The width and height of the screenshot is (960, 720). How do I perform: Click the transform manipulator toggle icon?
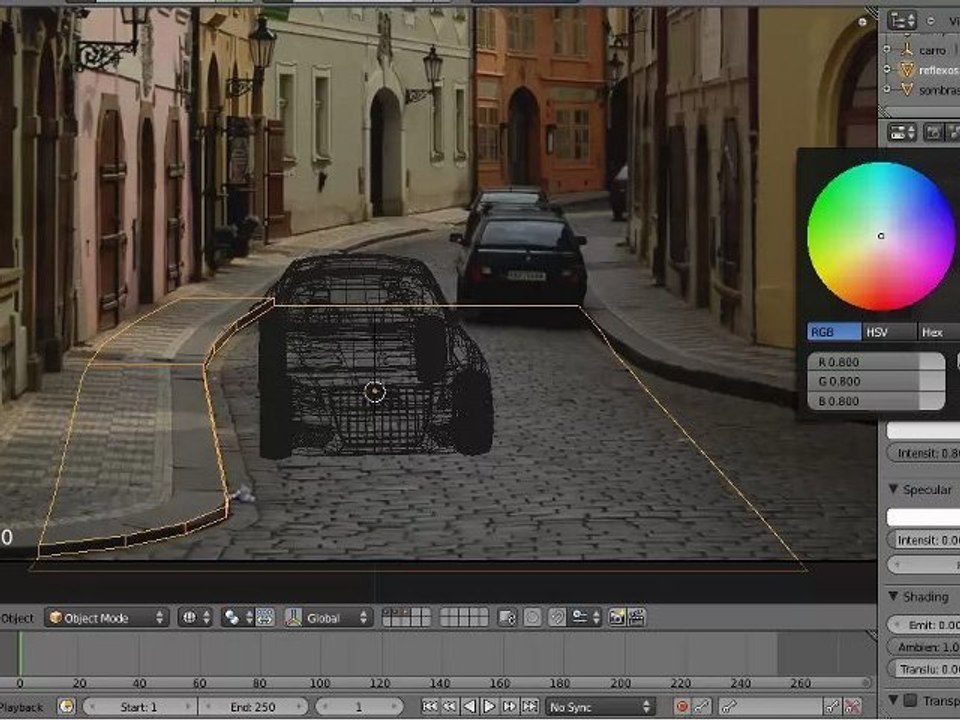click(x=294, y=617)
